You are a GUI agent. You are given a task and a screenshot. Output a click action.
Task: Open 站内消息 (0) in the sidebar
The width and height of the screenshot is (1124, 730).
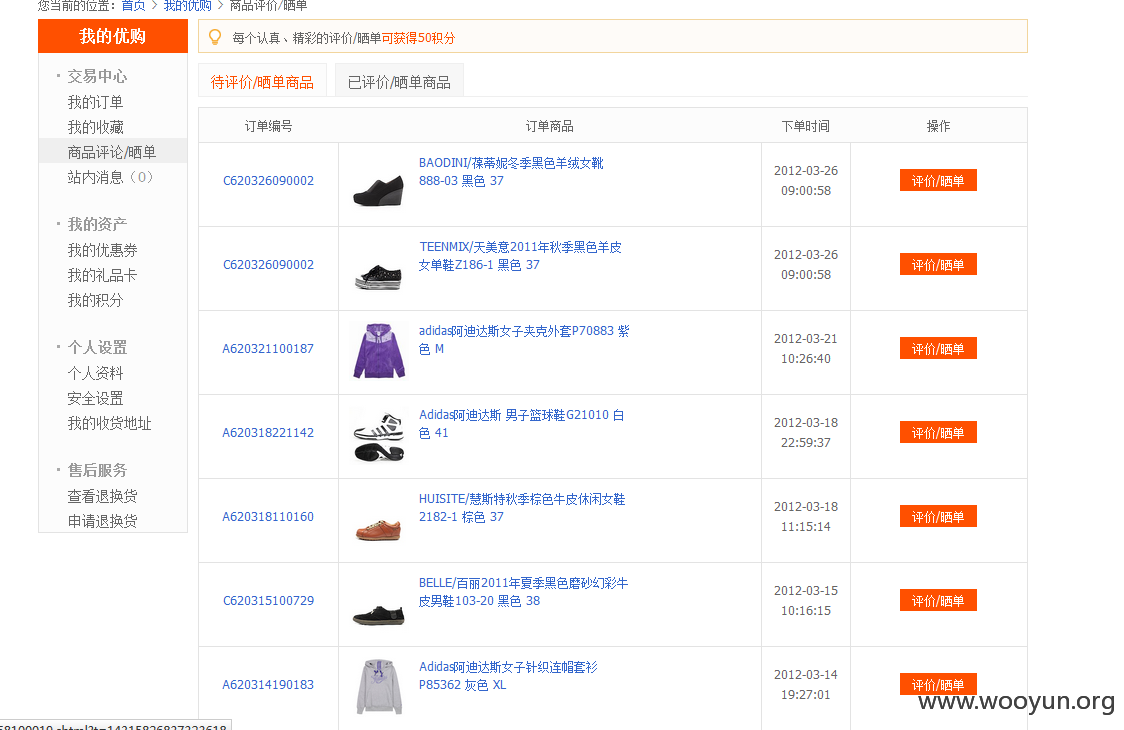pyautogui.click(x=110, y=177)
